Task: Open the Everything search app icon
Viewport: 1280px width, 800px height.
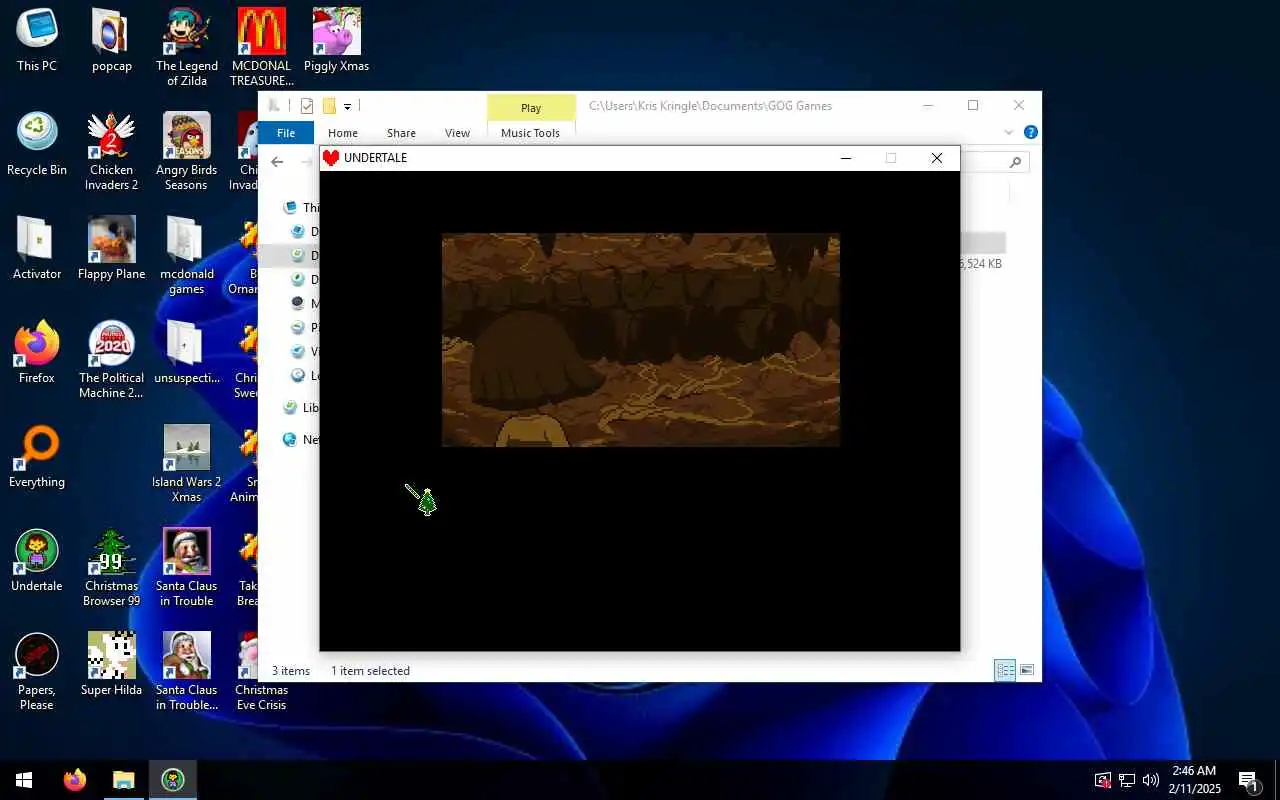Action: click(x=37, y=457)
